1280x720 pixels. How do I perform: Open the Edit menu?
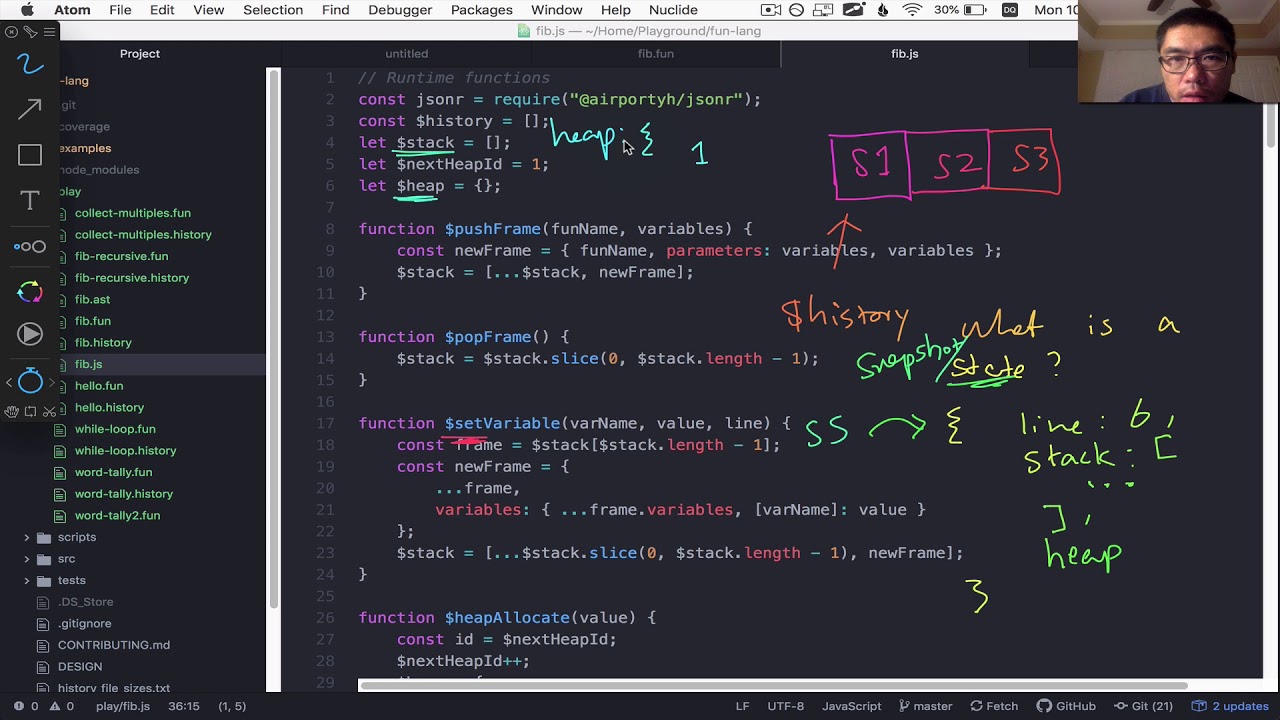point(162,10)
